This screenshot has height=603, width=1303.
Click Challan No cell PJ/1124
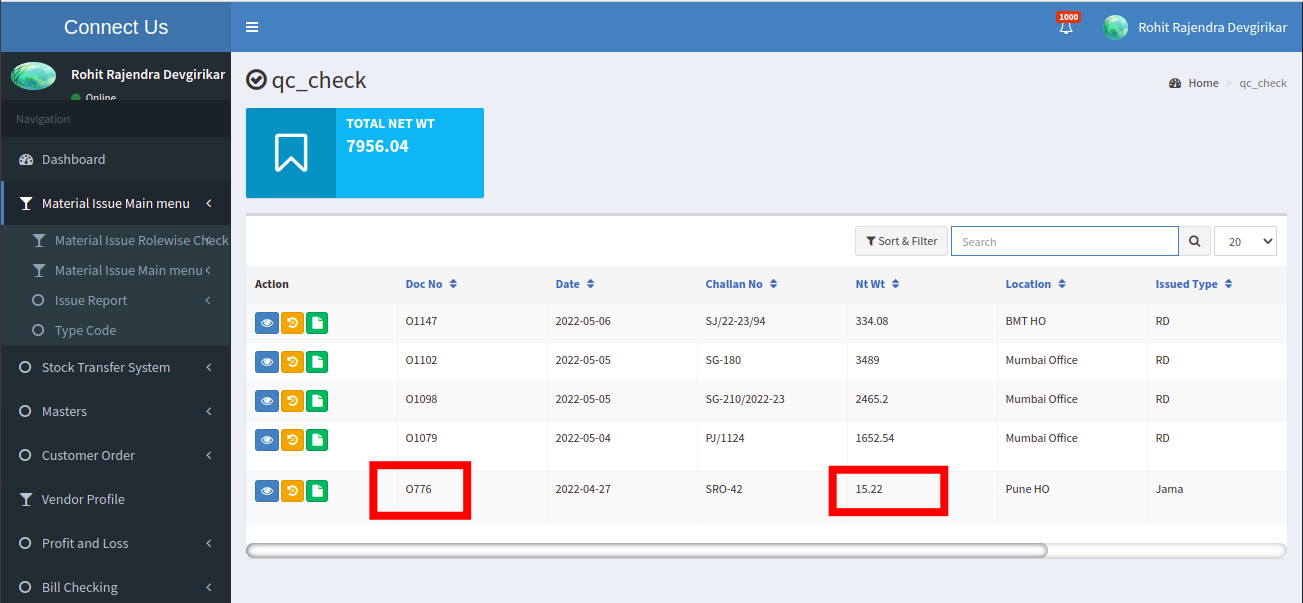(724, 438)
